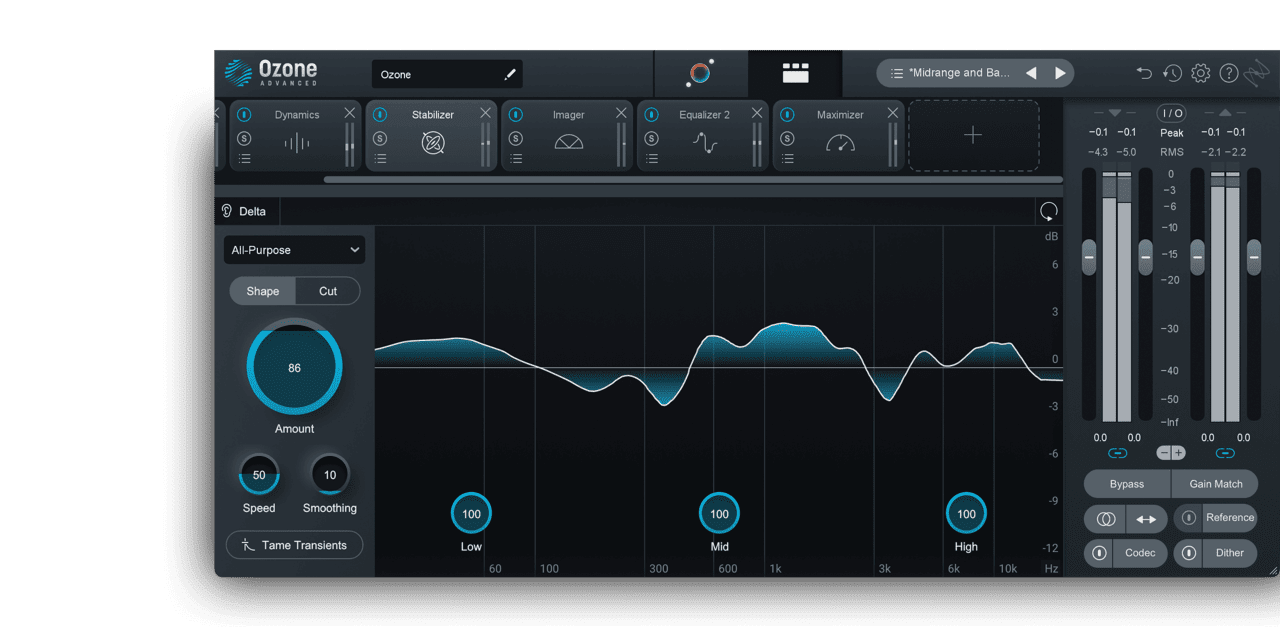Open the Stabilizer module preset list icon
Viewport: 1280px width, 627px height.
380,158
